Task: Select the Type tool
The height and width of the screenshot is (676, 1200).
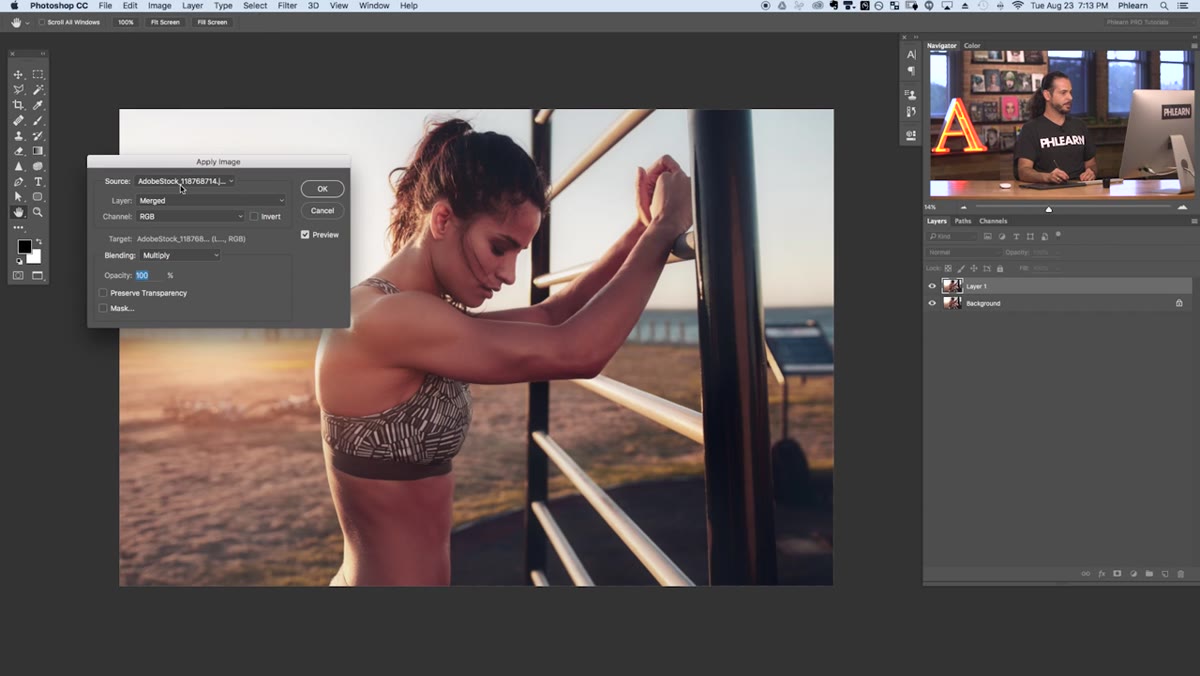Action: tap(38, 182)
